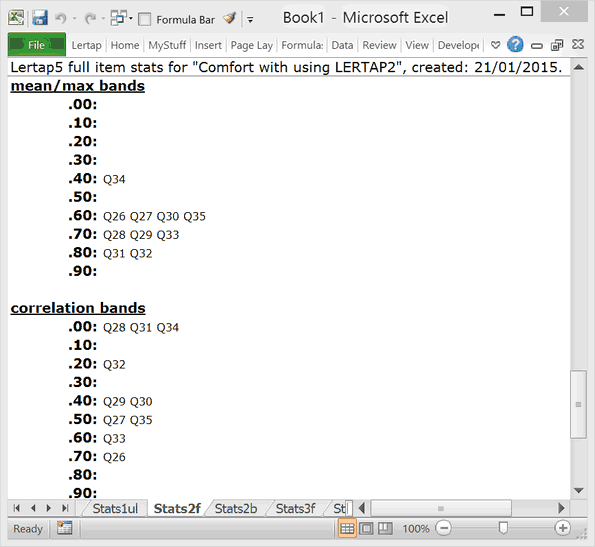Switch to Normal view in status bar

[347, 528]
